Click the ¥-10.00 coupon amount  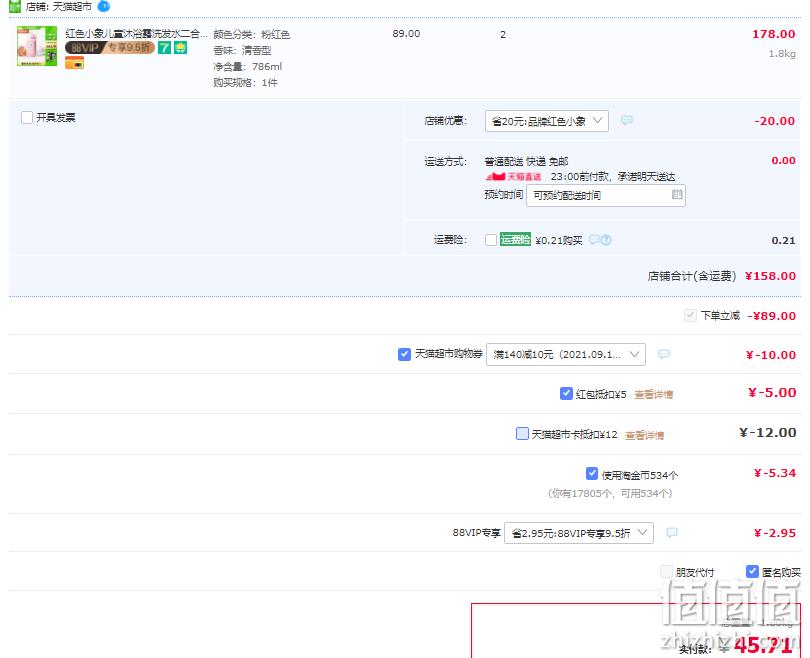pyautogui.click(x=771, y=355)
